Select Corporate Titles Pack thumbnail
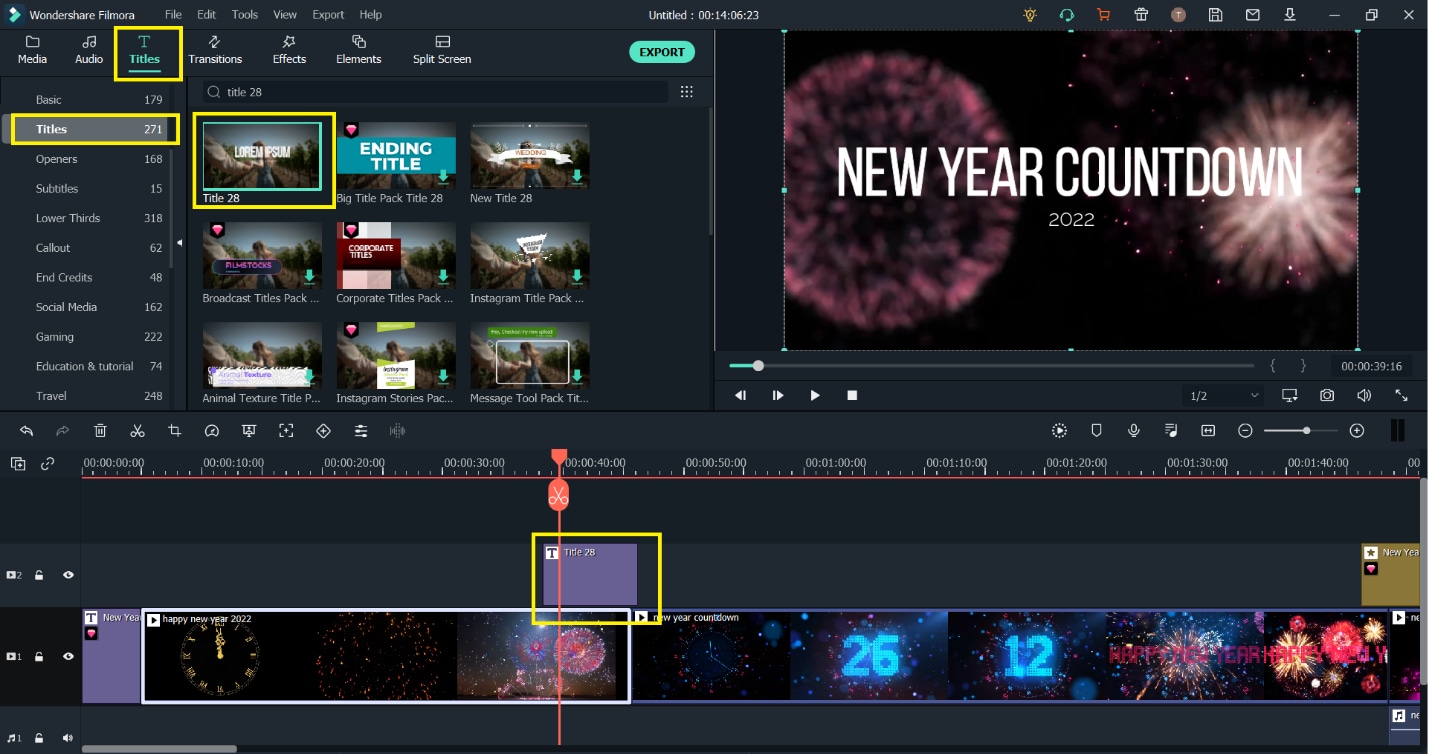 coord(396,256)
